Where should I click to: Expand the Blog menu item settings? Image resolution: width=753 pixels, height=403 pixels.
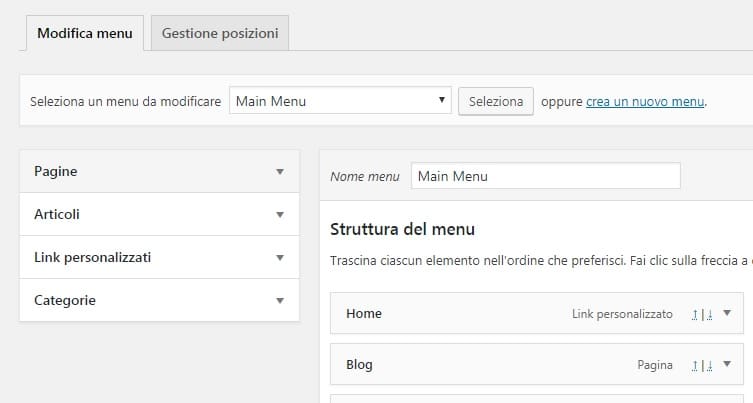coord(727,364)
